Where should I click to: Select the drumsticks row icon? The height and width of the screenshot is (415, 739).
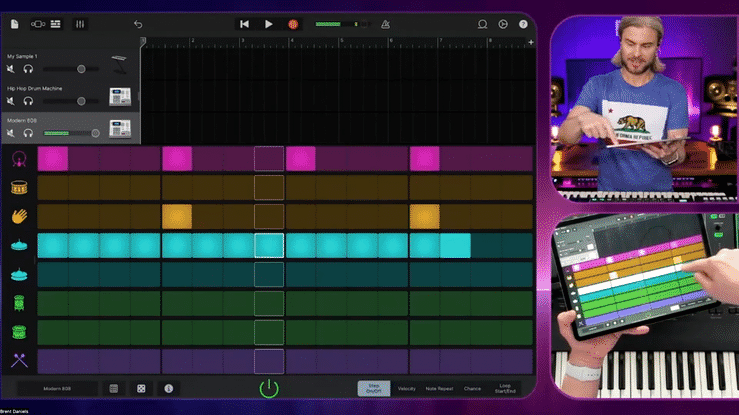click(19, 360)
